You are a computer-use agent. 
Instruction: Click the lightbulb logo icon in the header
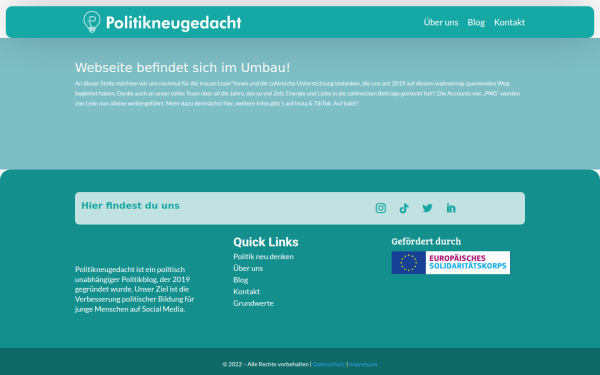pos(92,22)
